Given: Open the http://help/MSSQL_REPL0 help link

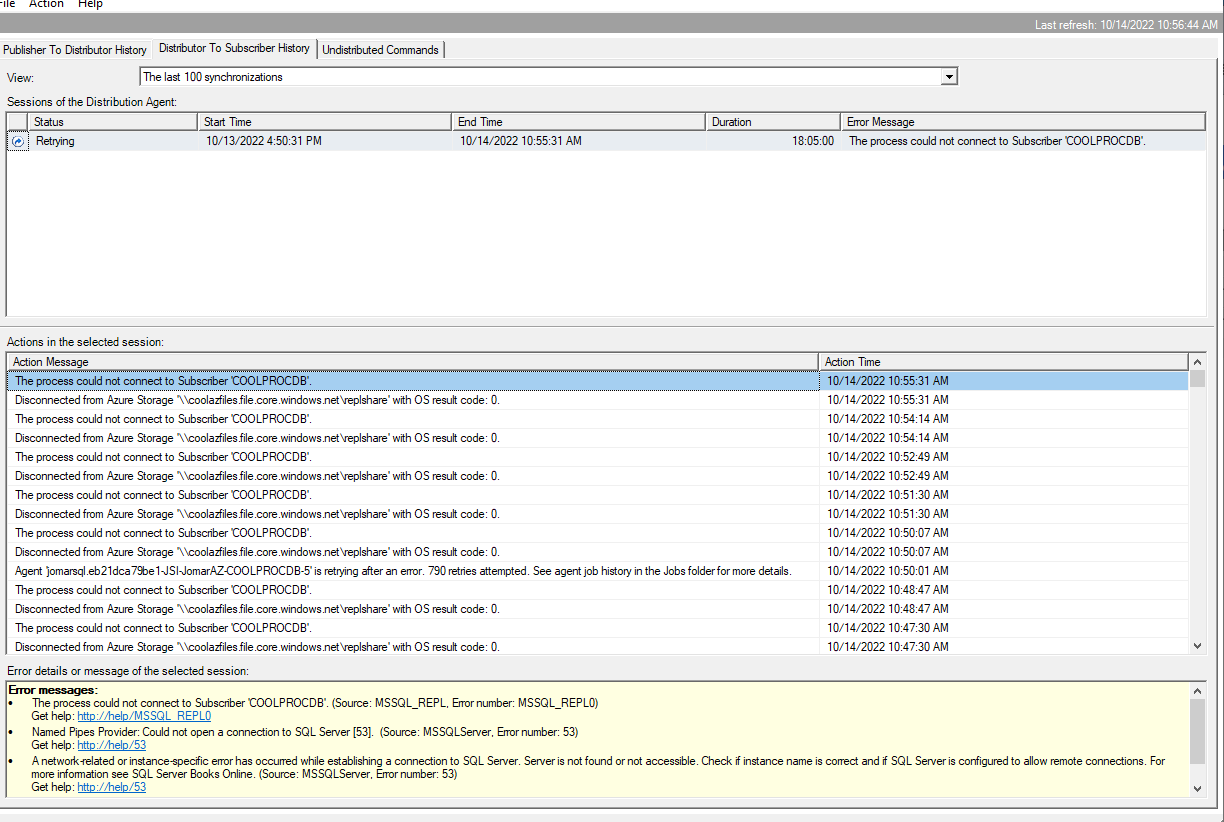Looking at the screenshot, I should [144, 716].
